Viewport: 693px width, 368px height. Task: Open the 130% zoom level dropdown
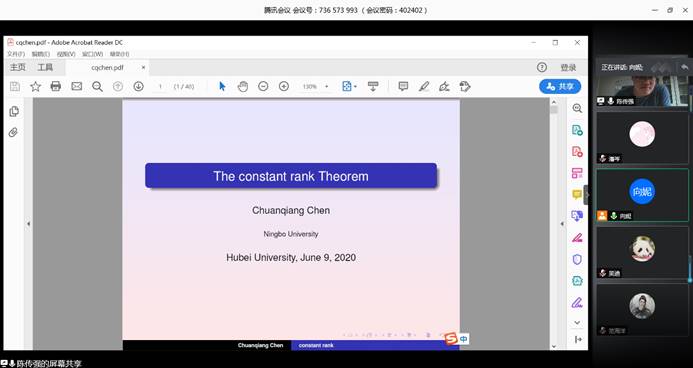point(315,87)
